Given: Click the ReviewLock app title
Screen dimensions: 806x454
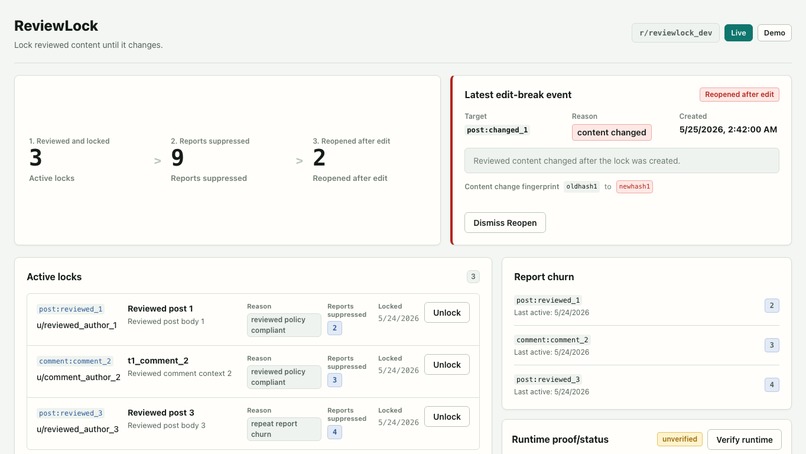Looking at the screenshot, I should 56,26.
